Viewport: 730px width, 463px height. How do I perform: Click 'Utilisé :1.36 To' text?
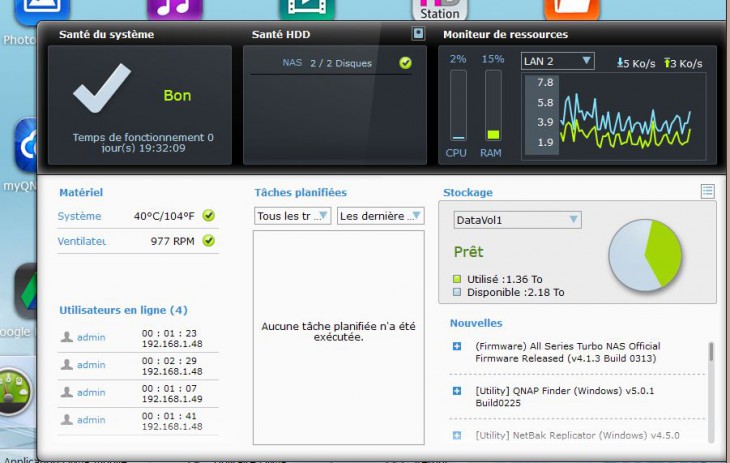505,279
